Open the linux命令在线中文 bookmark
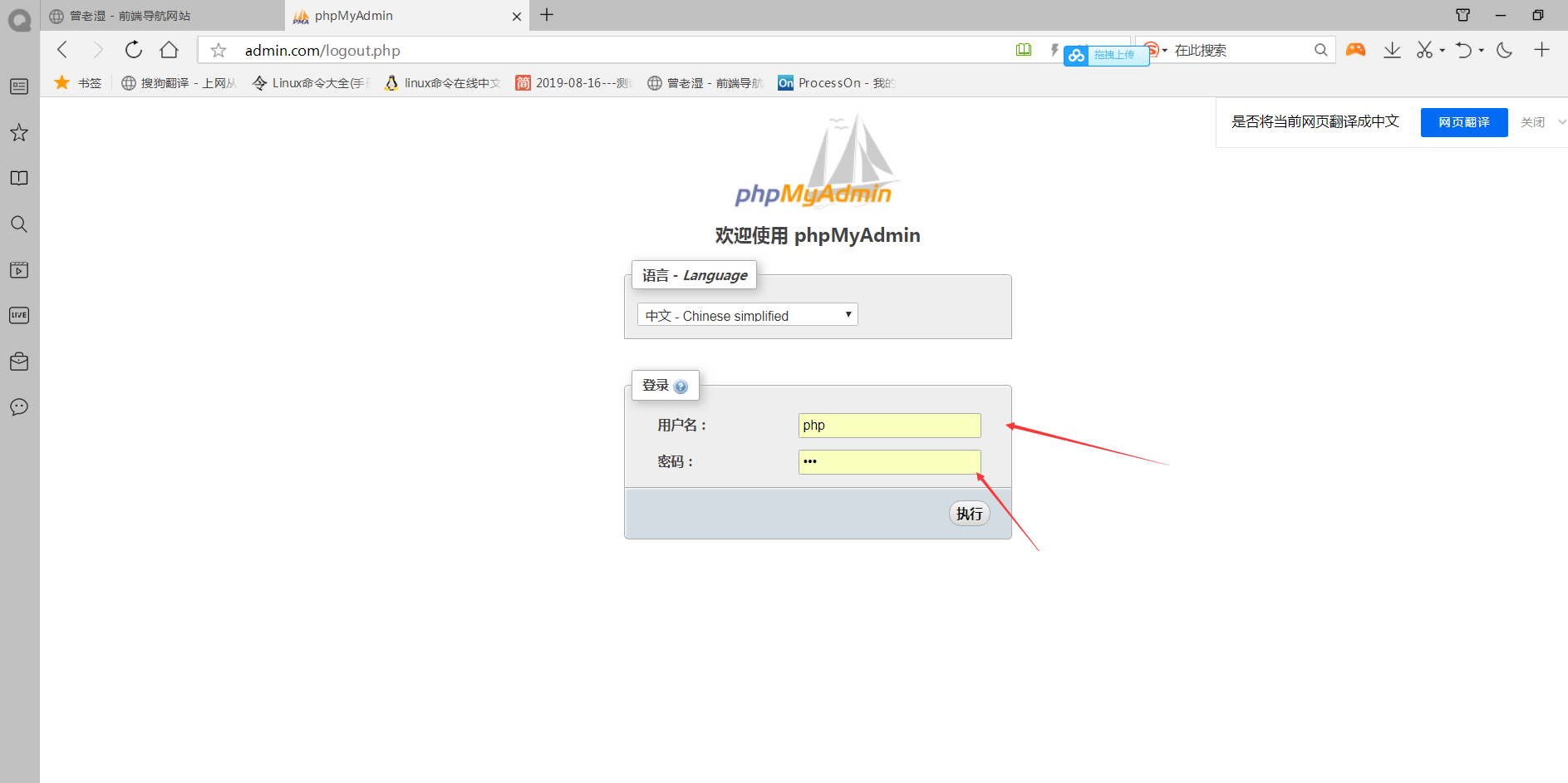The width and height of the screenshot is (1568, 783). coord(442,82)
